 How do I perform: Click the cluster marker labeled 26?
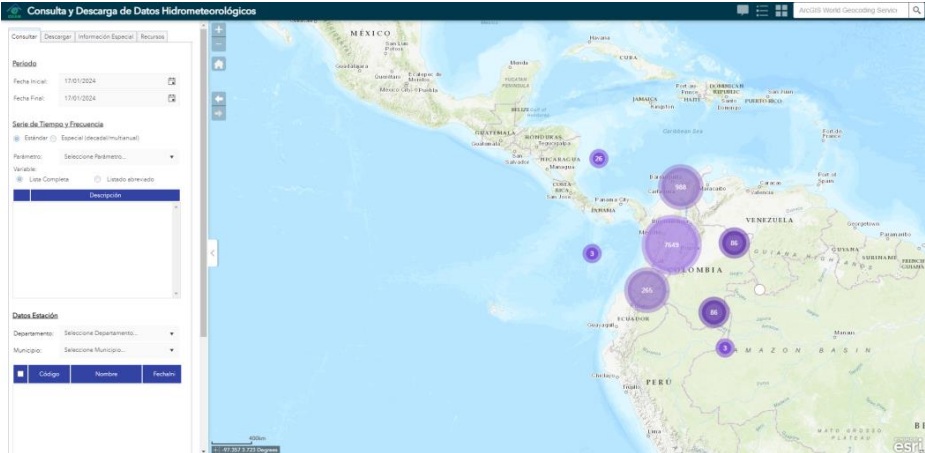(x=599, y=158)
